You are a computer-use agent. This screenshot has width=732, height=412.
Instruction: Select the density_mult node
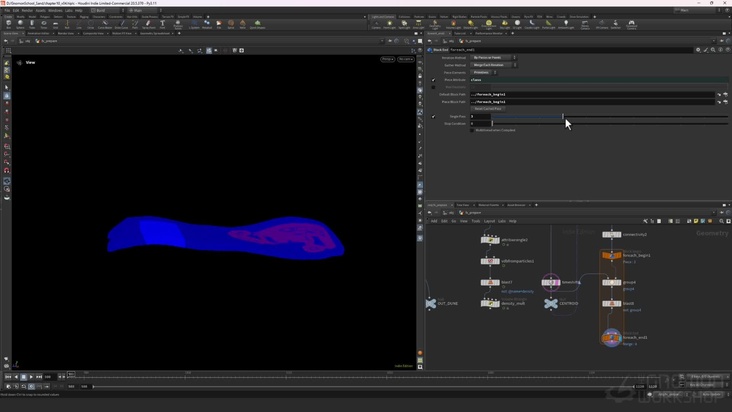click(490, 303)
